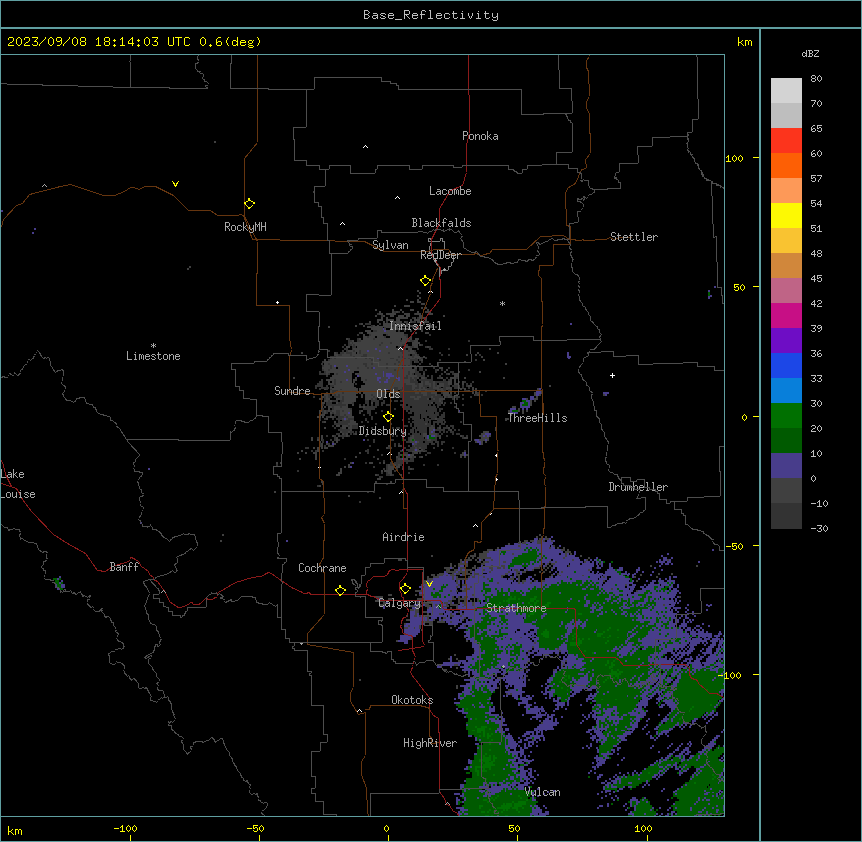Click the yellow V marker east of Calgary

[429, 584]
